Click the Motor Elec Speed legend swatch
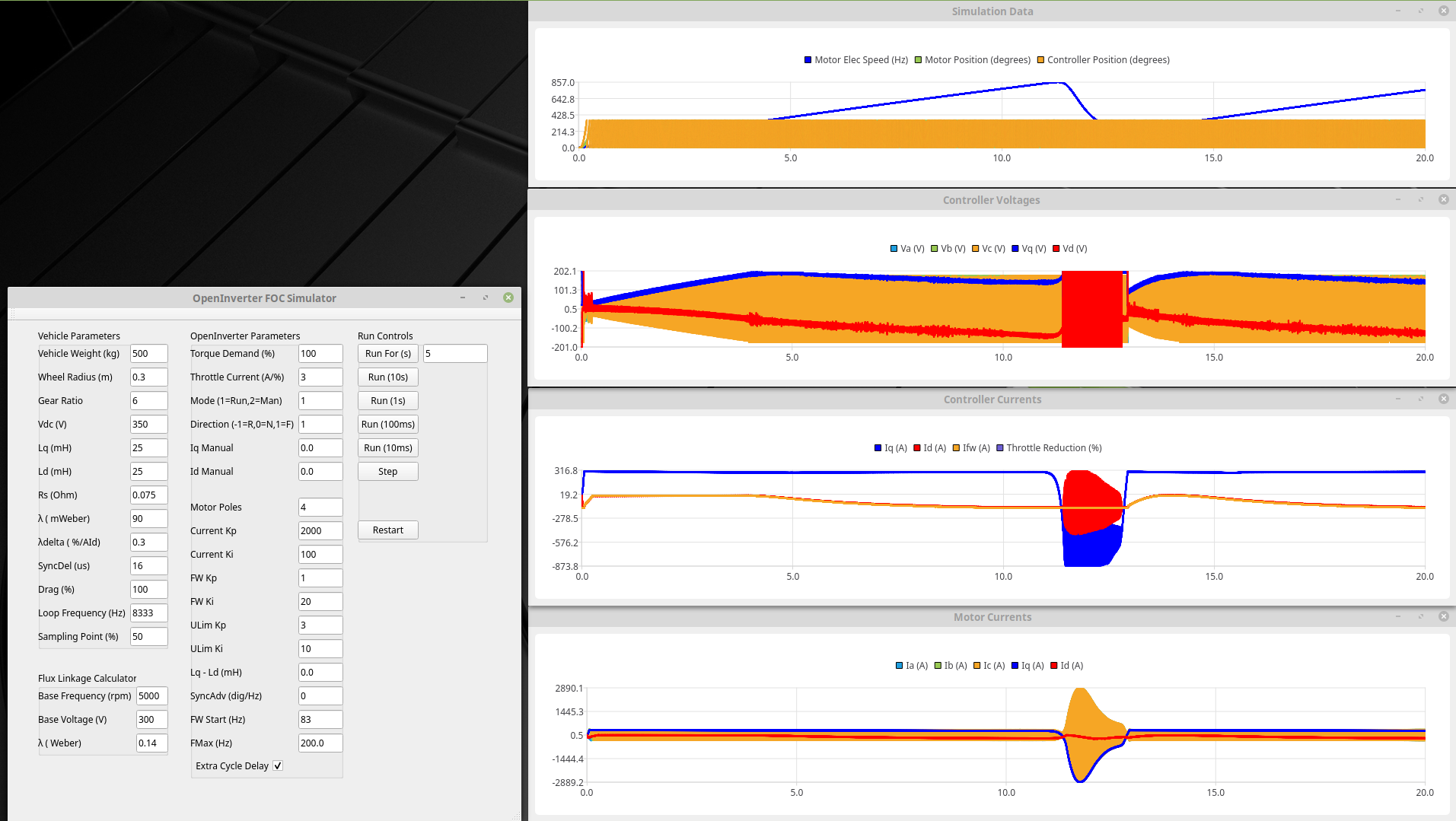Image resolution: width=1456 pixels, height=821 pixels. click(808, 60)
